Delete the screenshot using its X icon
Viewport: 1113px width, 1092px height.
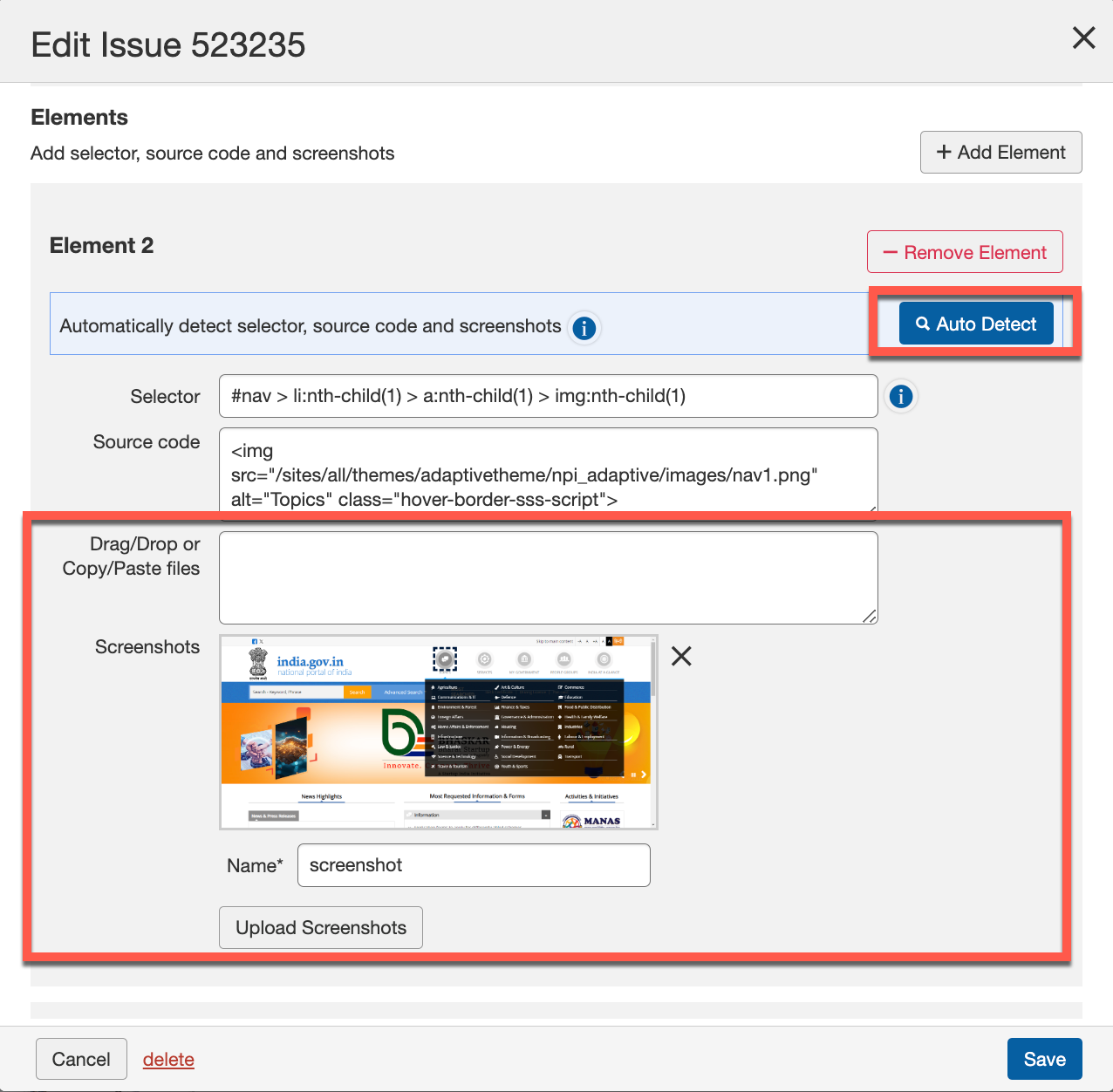(681, 656)
